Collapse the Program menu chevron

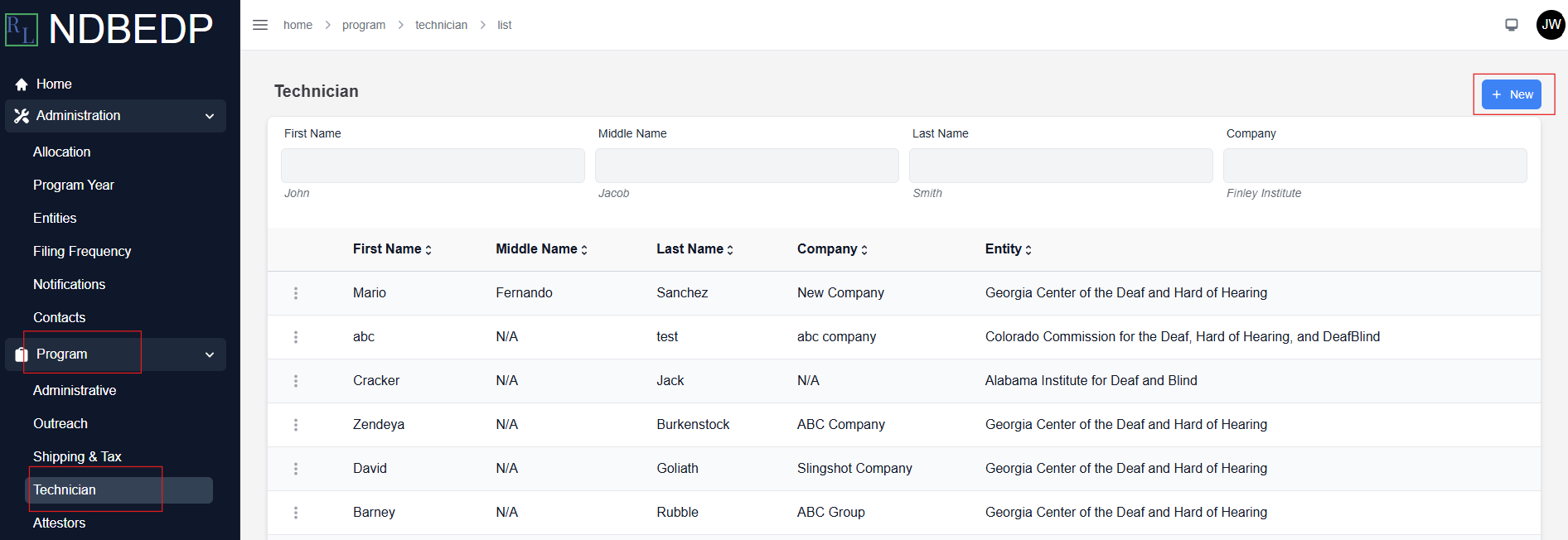coord(210,354)
